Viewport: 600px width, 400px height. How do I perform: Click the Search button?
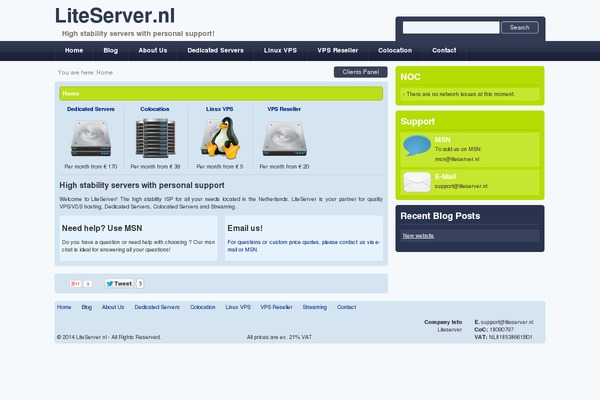[520, 28]
